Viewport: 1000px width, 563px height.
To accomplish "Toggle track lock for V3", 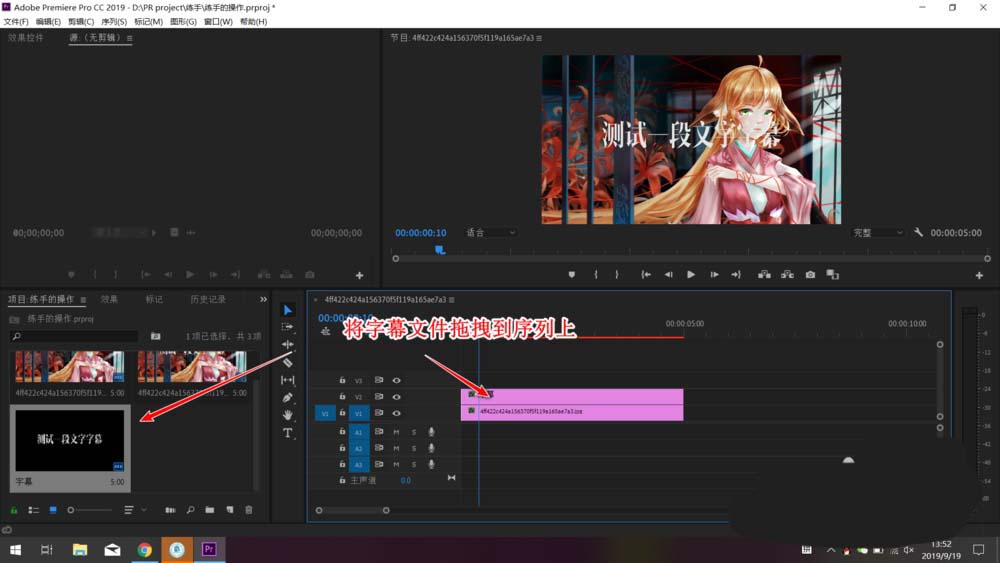I will coord(342,380).
